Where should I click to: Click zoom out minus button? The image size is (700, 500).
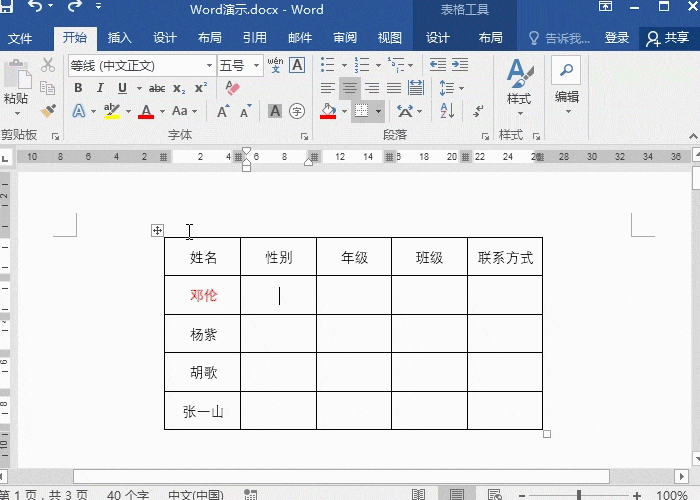[521, 495]
